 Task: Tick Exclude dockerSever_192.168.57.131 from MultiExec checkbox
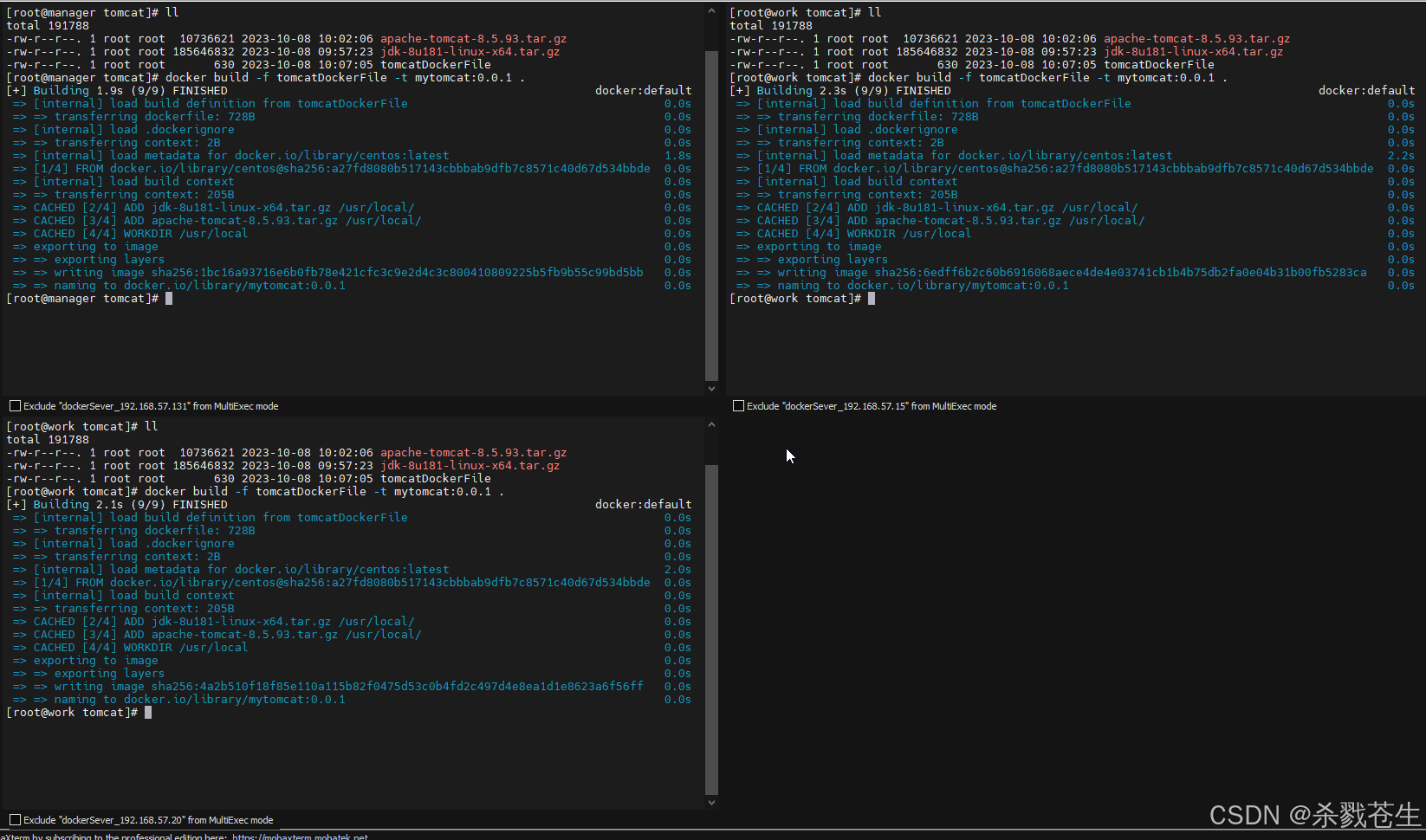pyautogui.click(x=15, y=406)
